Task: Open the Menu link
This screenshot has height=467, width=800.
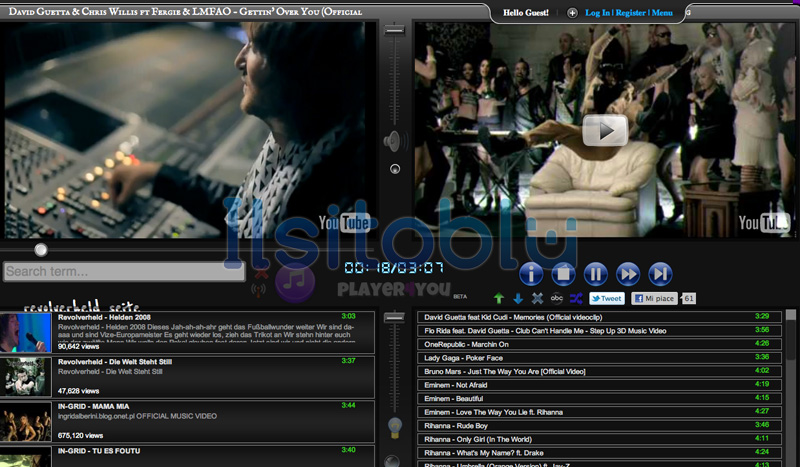Action: point(662,13)
